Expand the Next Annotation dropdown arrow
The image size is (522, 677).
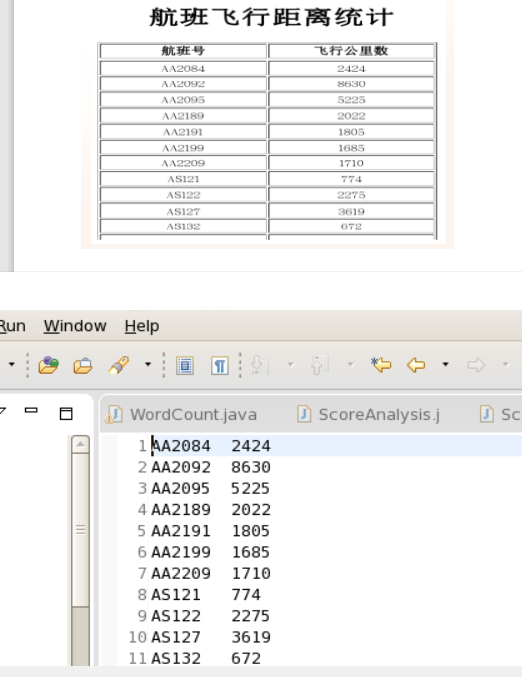coord(291,365)
